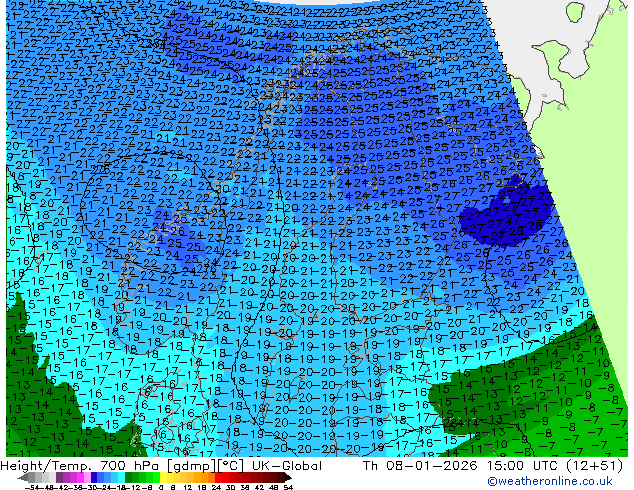
Task: Pick the bright red swatch in the color legend
Action: coord(218,477)
